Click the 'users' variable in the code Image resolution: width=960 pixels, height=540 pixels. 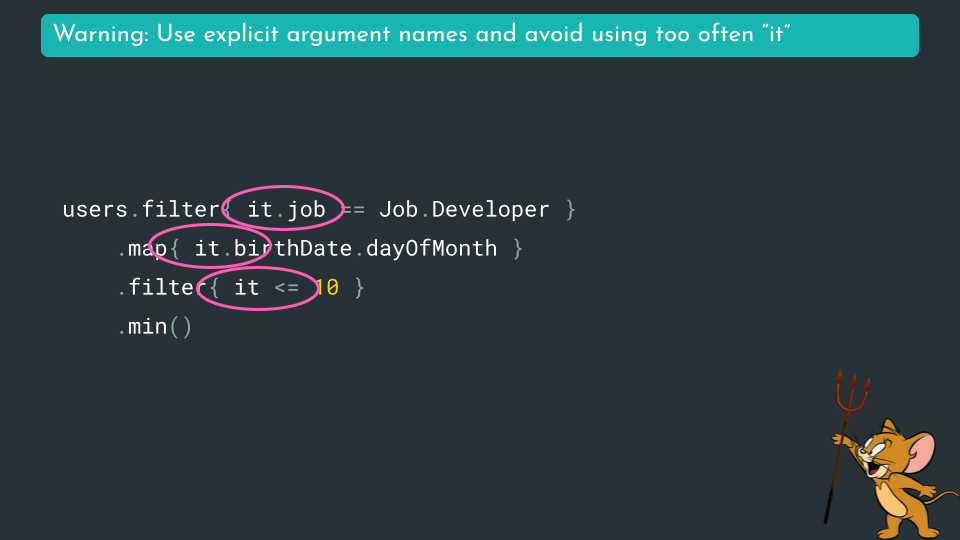pyautogui.click(x=95, y=210)
